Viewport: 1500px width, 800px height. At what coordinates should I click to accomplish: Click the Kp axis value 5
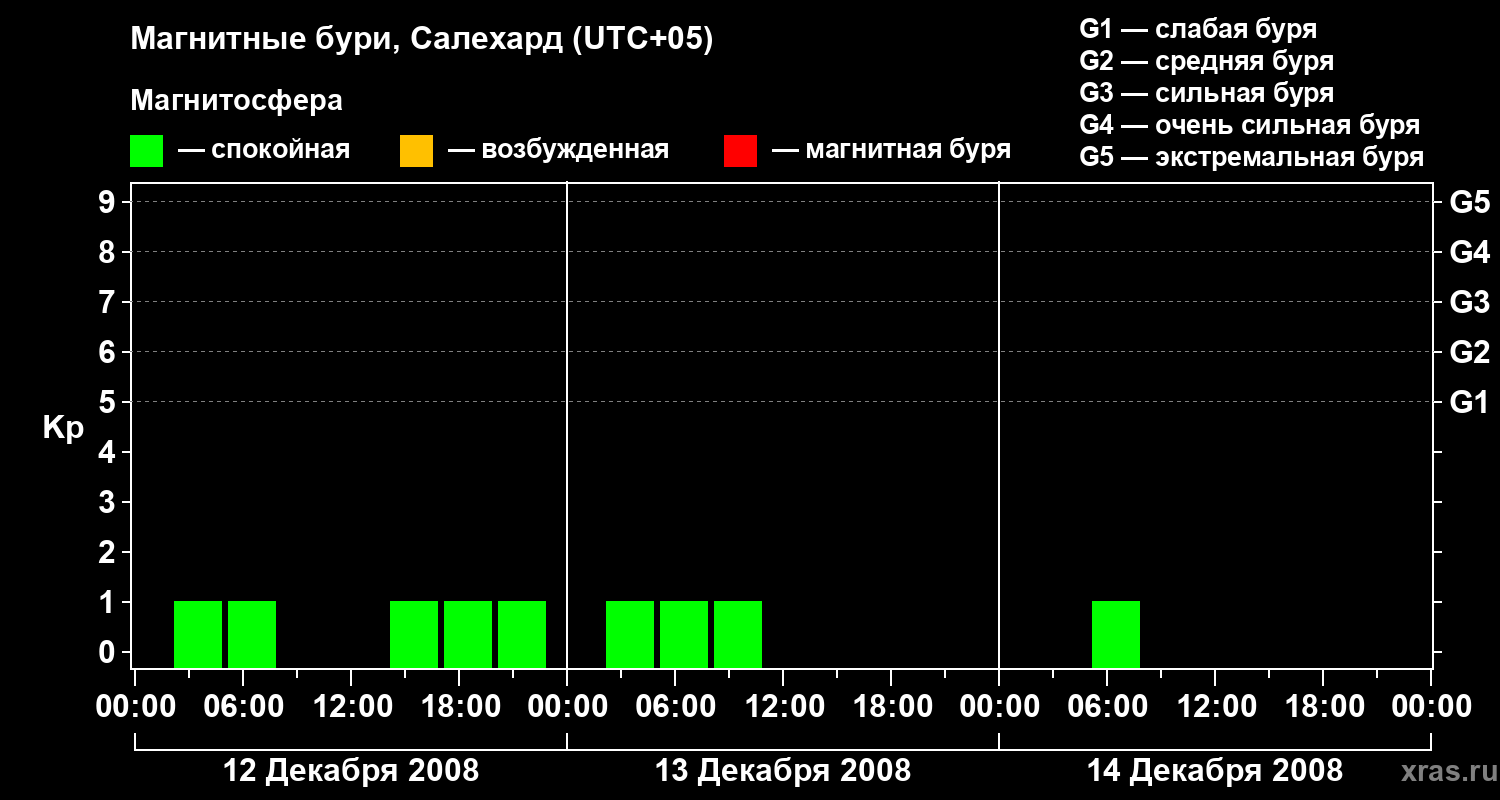[109, 402]
